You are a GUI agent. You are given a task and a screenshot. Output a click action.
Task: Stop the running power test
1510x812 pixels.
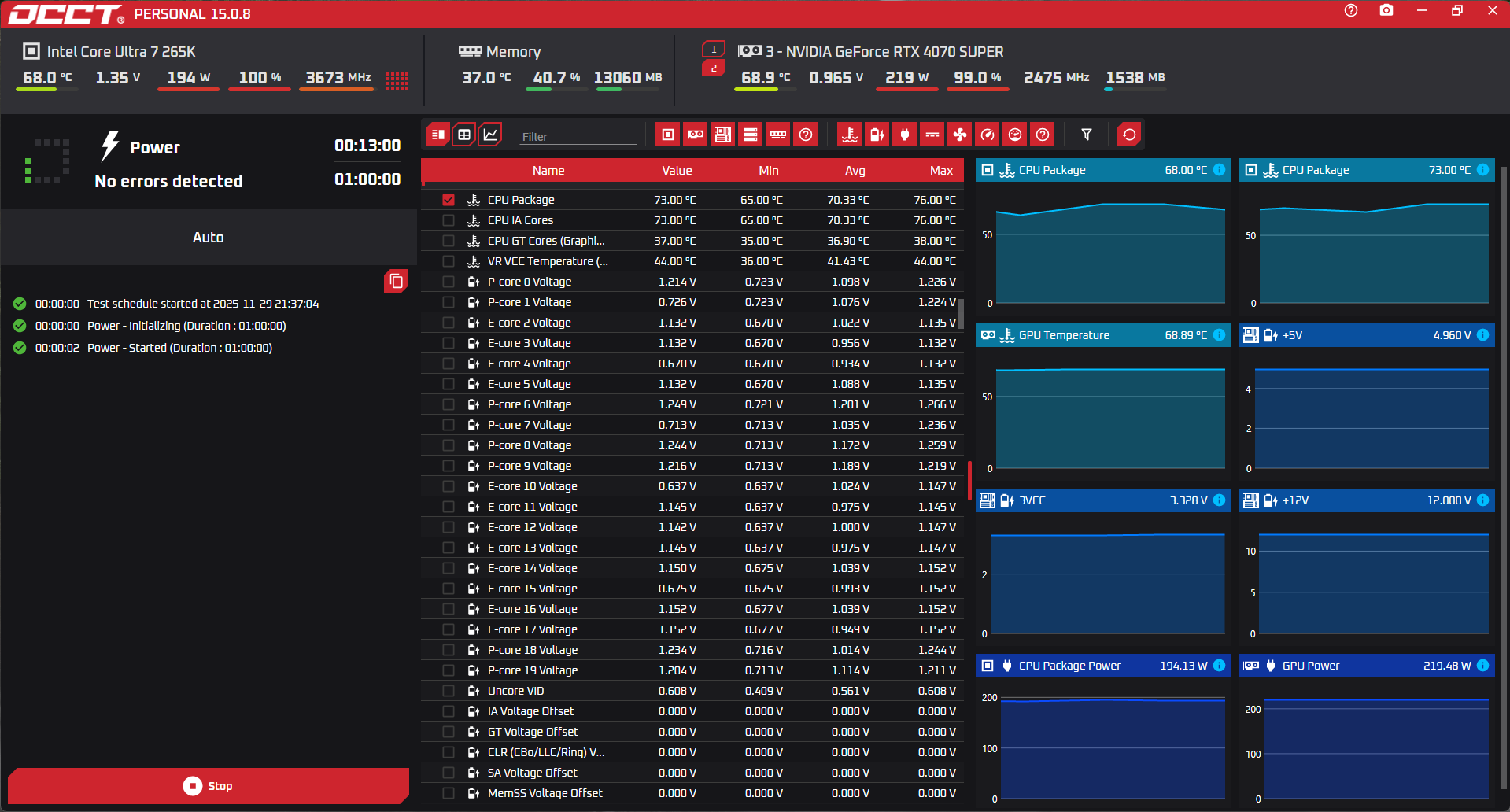point(208,785)
